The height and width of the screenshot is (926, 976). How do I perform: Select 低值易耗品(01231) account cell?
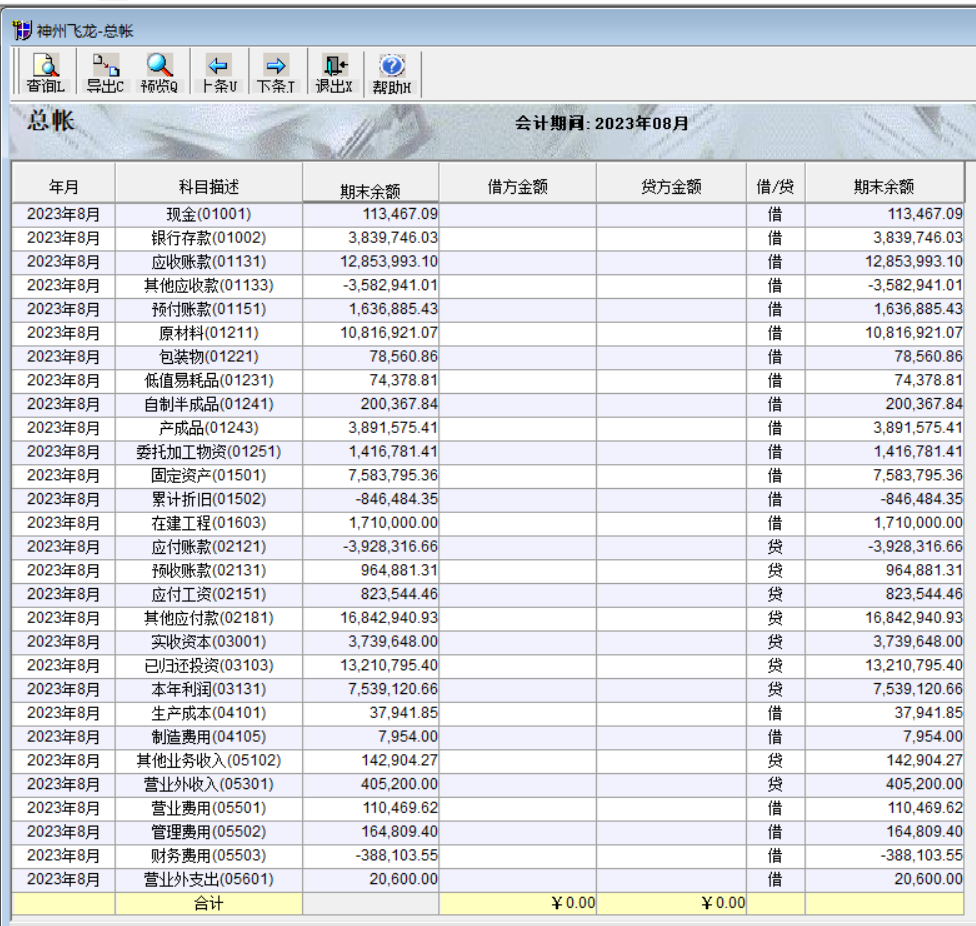pos(209,381)
